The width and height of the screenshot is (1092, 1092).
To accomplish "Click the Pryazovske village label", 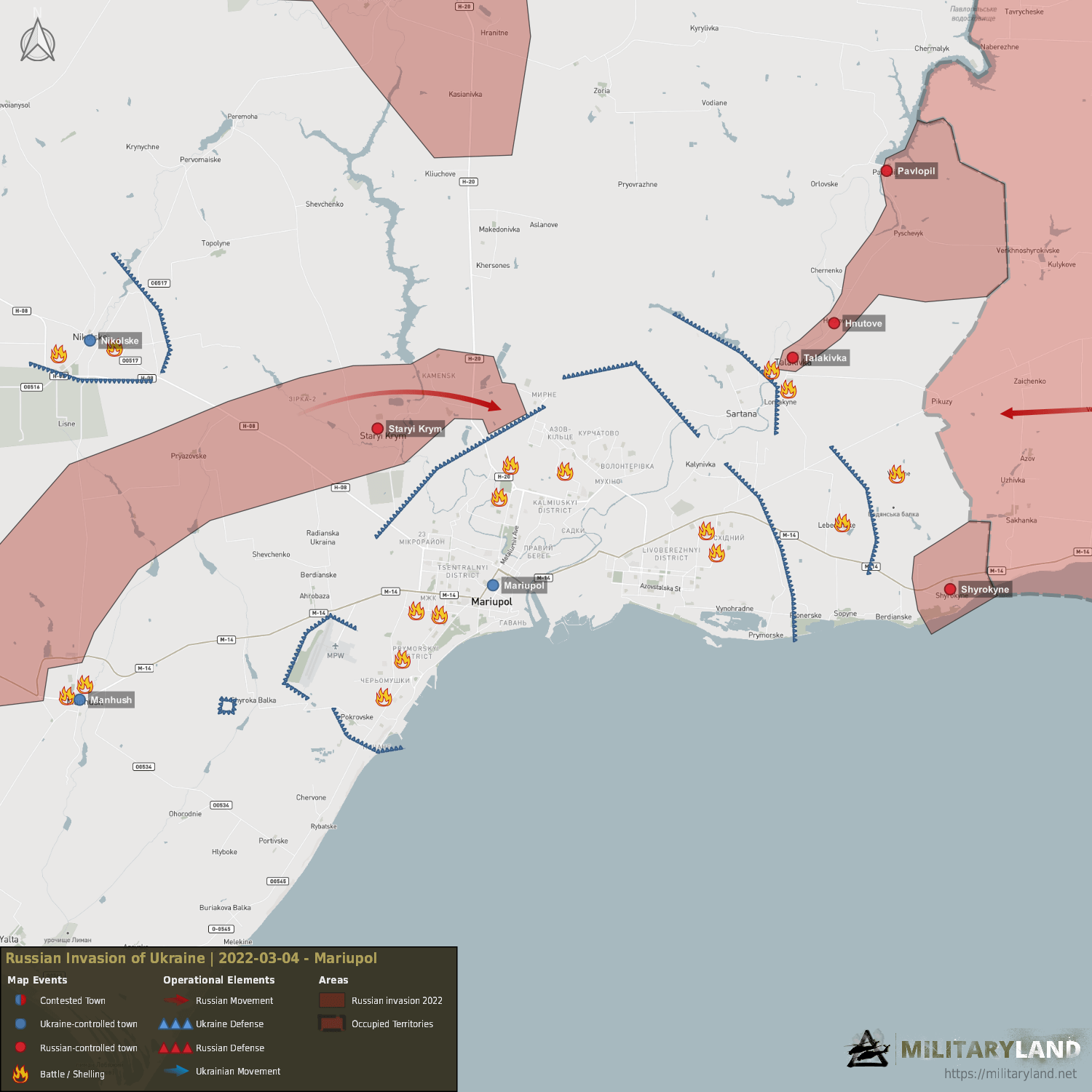I will click(x=189, y=456).
